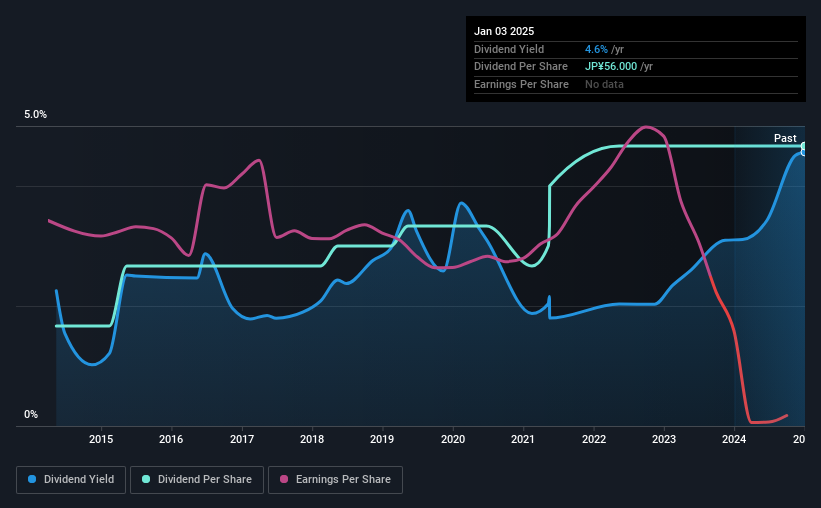Click the 2015 x-axis label
This screenshot has height=508, width=821.
coord(101,439)
